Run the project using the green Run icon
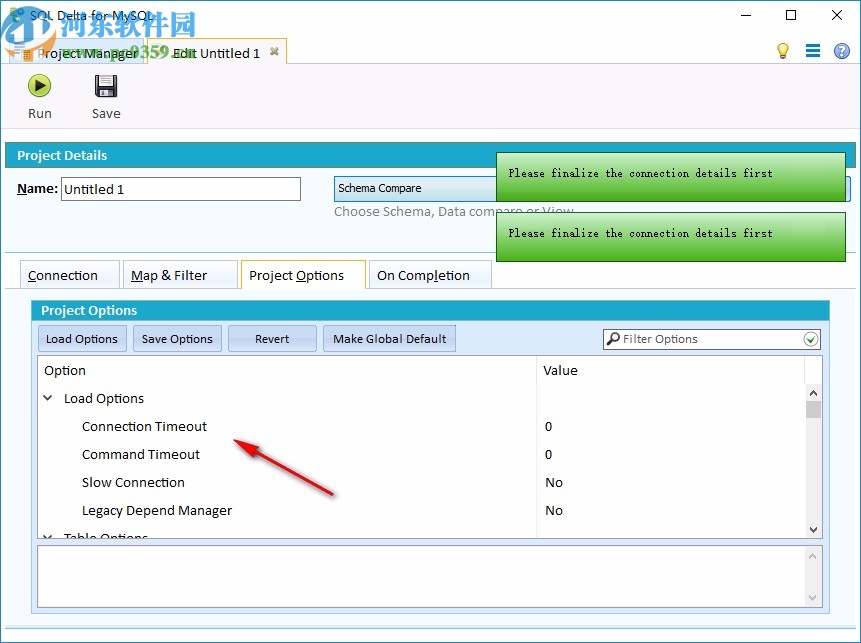Viewport: 861px width, 643px height. click(x=39, y=86)
